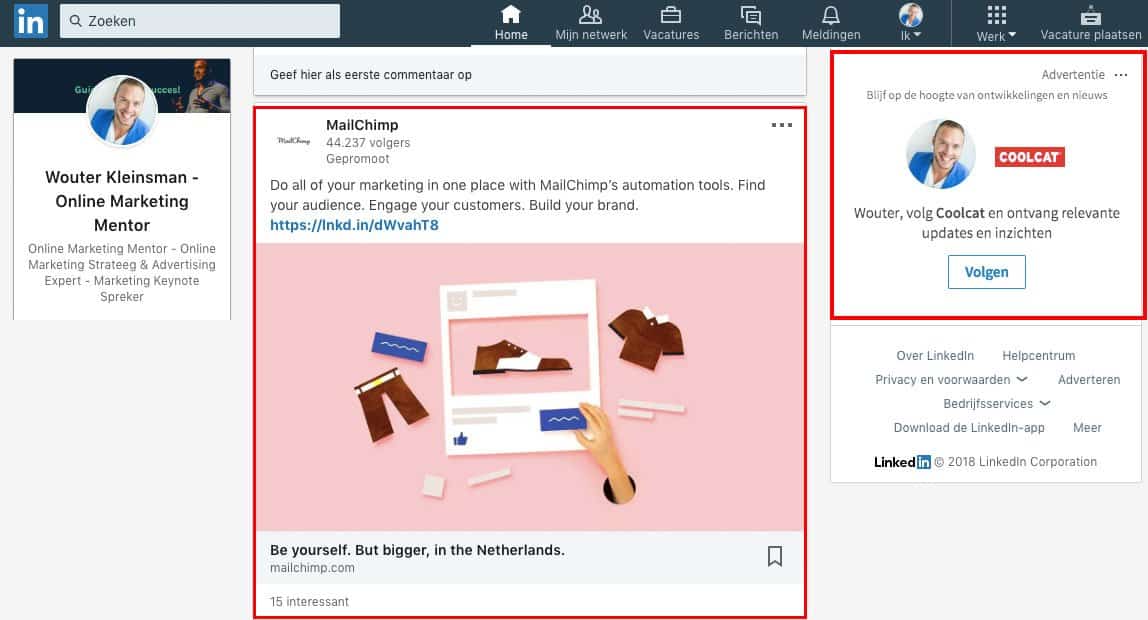Screen dimensions: 1148x620
Task: Click the Gepromoot label
Action: click(x=357, y=159)
